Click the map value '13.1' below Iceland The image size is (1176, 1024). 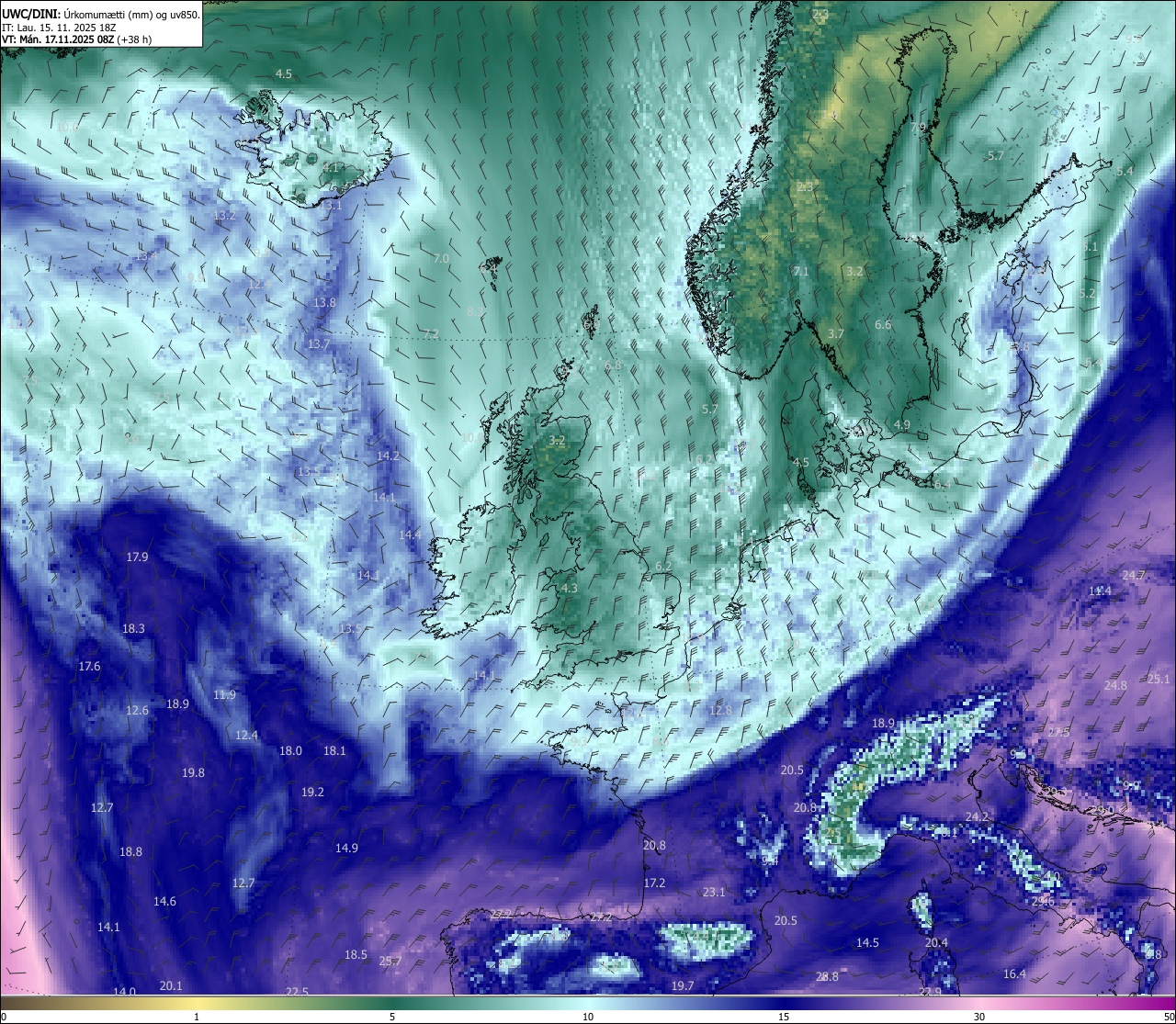point(331,206)
